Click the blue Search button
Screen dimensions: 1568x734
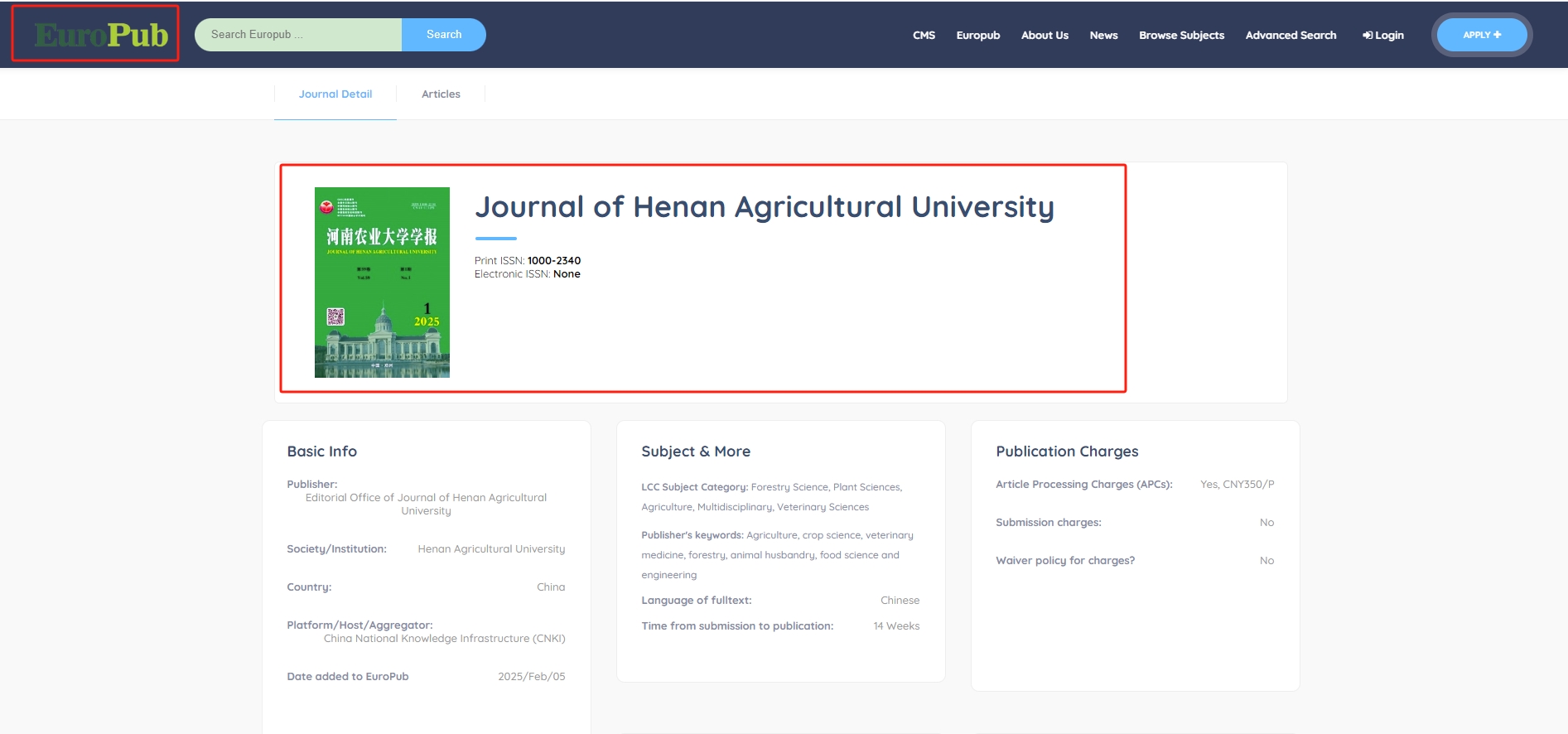[444, 35]
